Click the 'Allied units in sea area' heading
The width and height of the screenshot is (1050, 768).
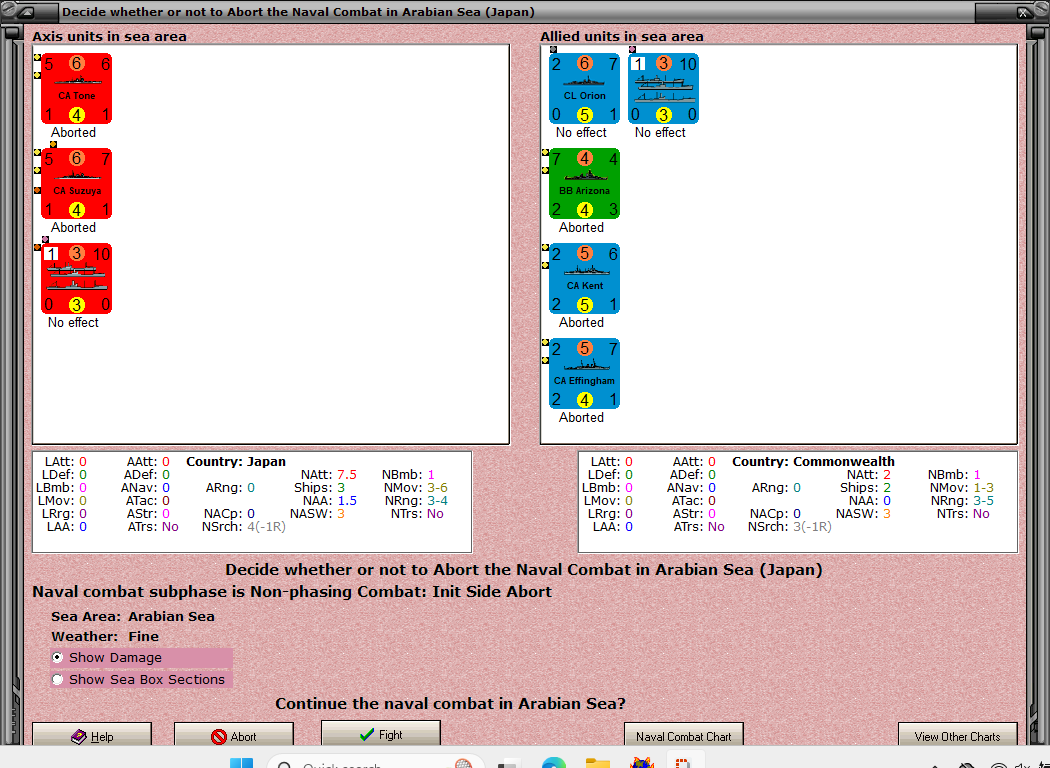pyautogui.click(x=621, y=37)
